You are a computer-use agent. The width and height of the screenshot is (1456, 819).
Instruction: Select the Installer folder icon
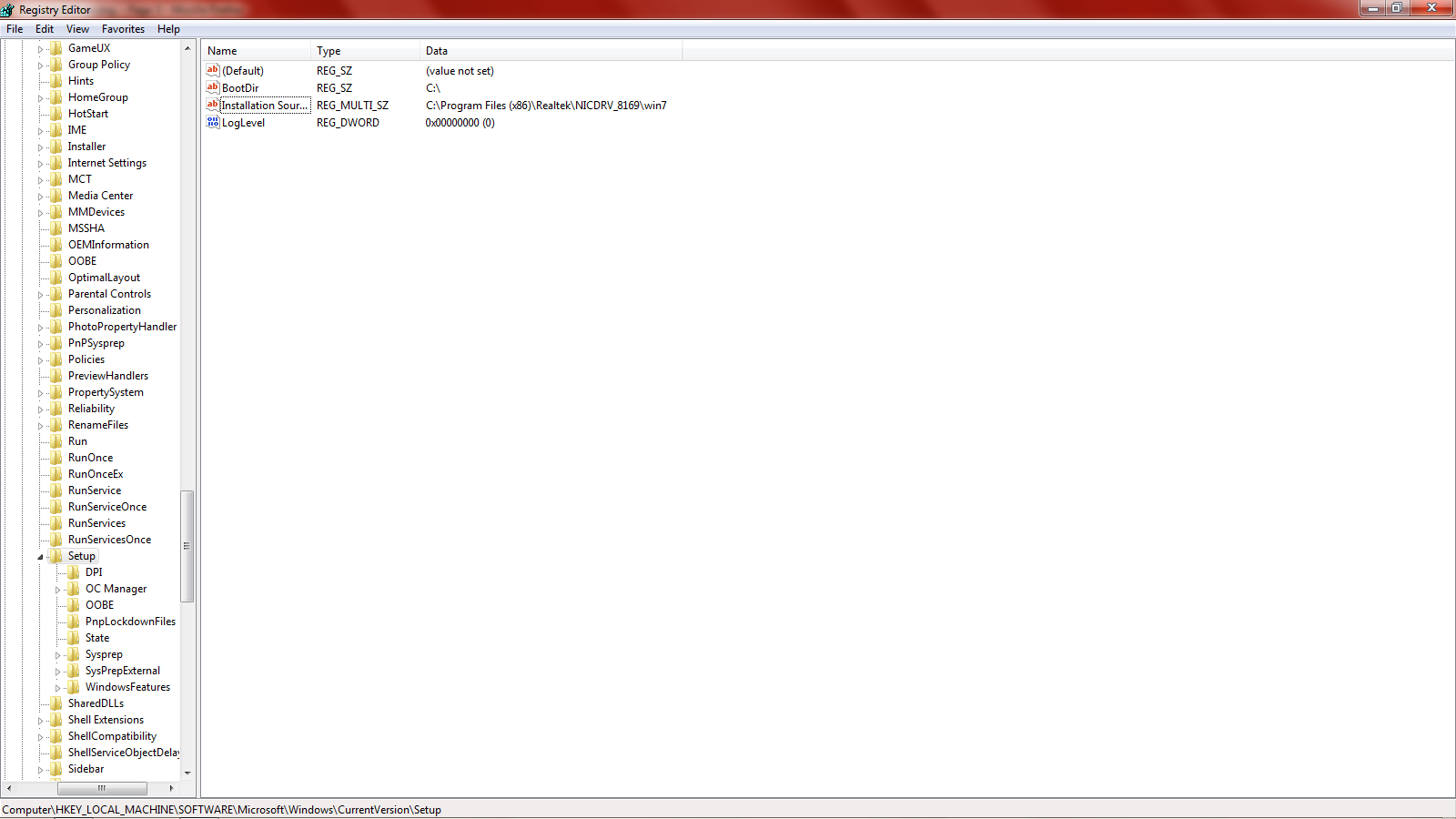coord(56,147)
